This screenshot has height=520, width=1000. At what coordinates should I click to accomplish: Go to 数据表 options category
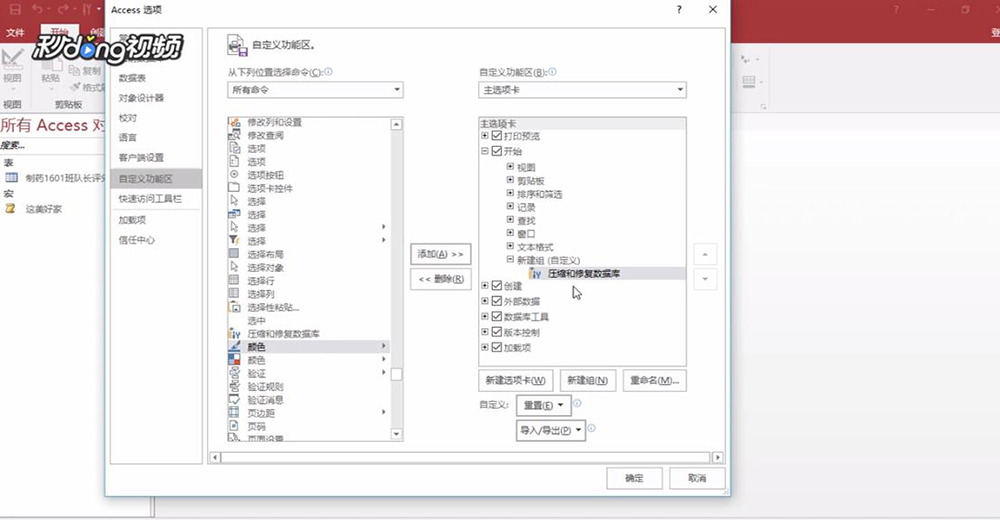coord(132,78)
